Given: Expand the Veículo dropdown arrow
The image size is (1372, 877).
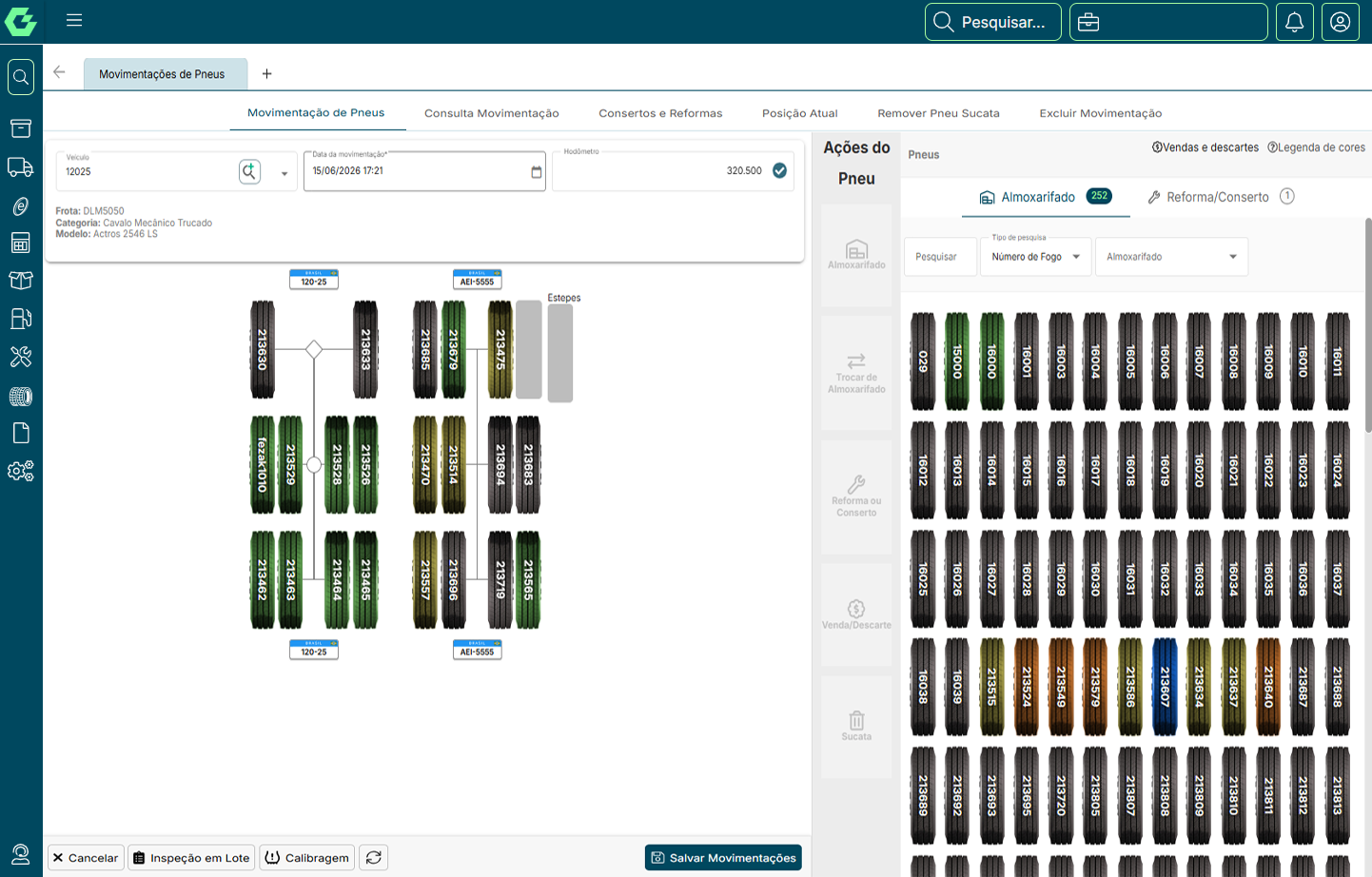Looking at the screenshot, I should 284,174.
